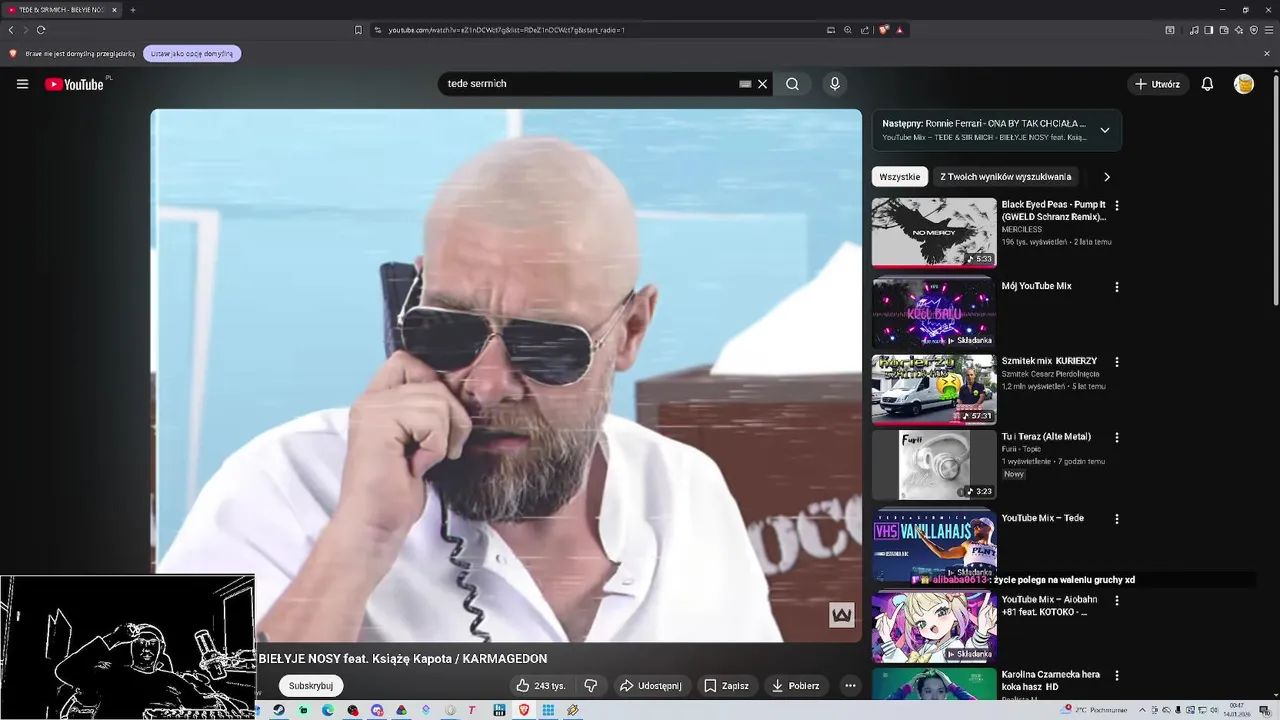Open a new browser tab

click(133, 10)
